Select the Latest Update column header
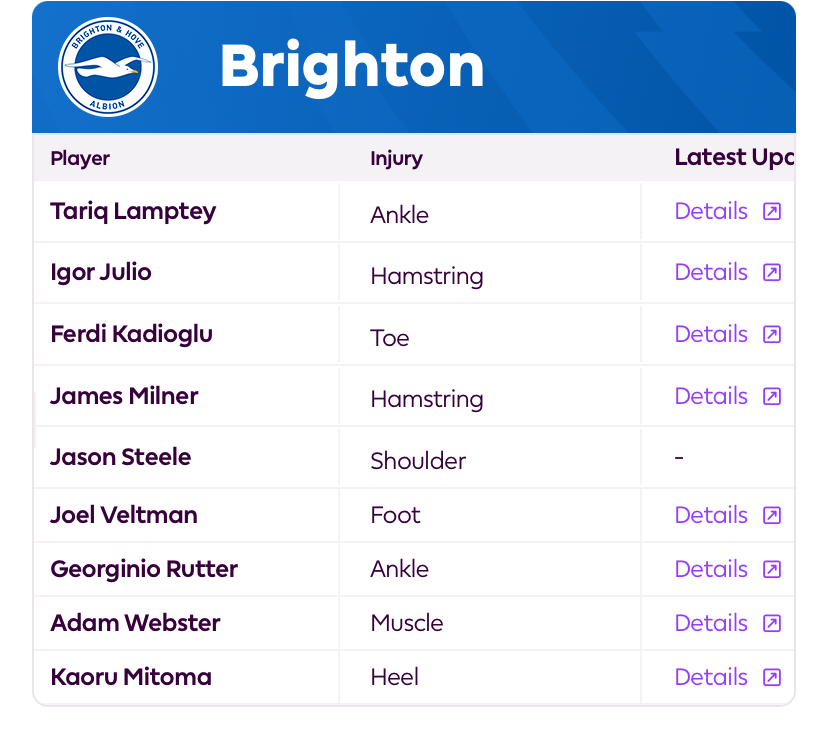 click(735, 157)
